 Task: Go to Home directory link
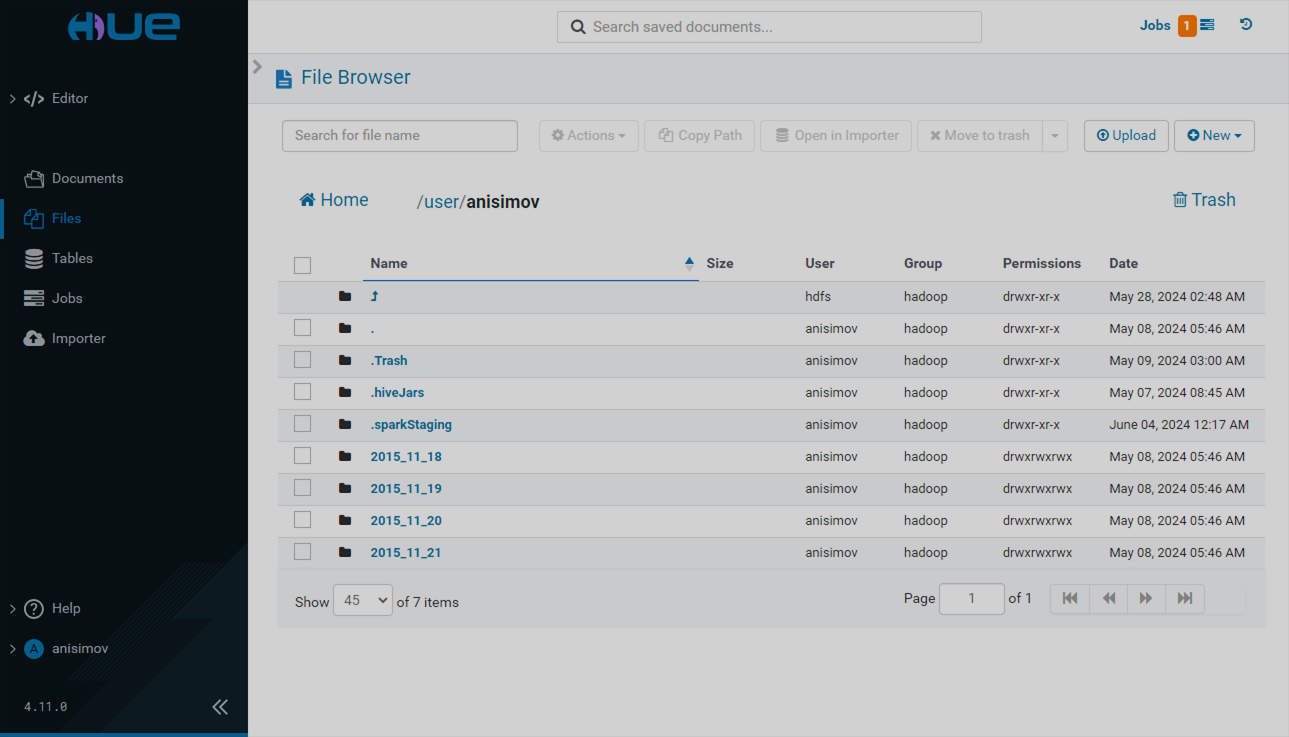(x=334, y=200)
